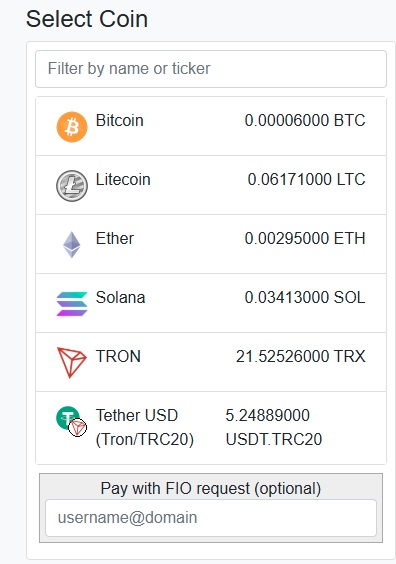Click the red TRON triangle icon
396x564 pixels.
[x=72, y=363]
